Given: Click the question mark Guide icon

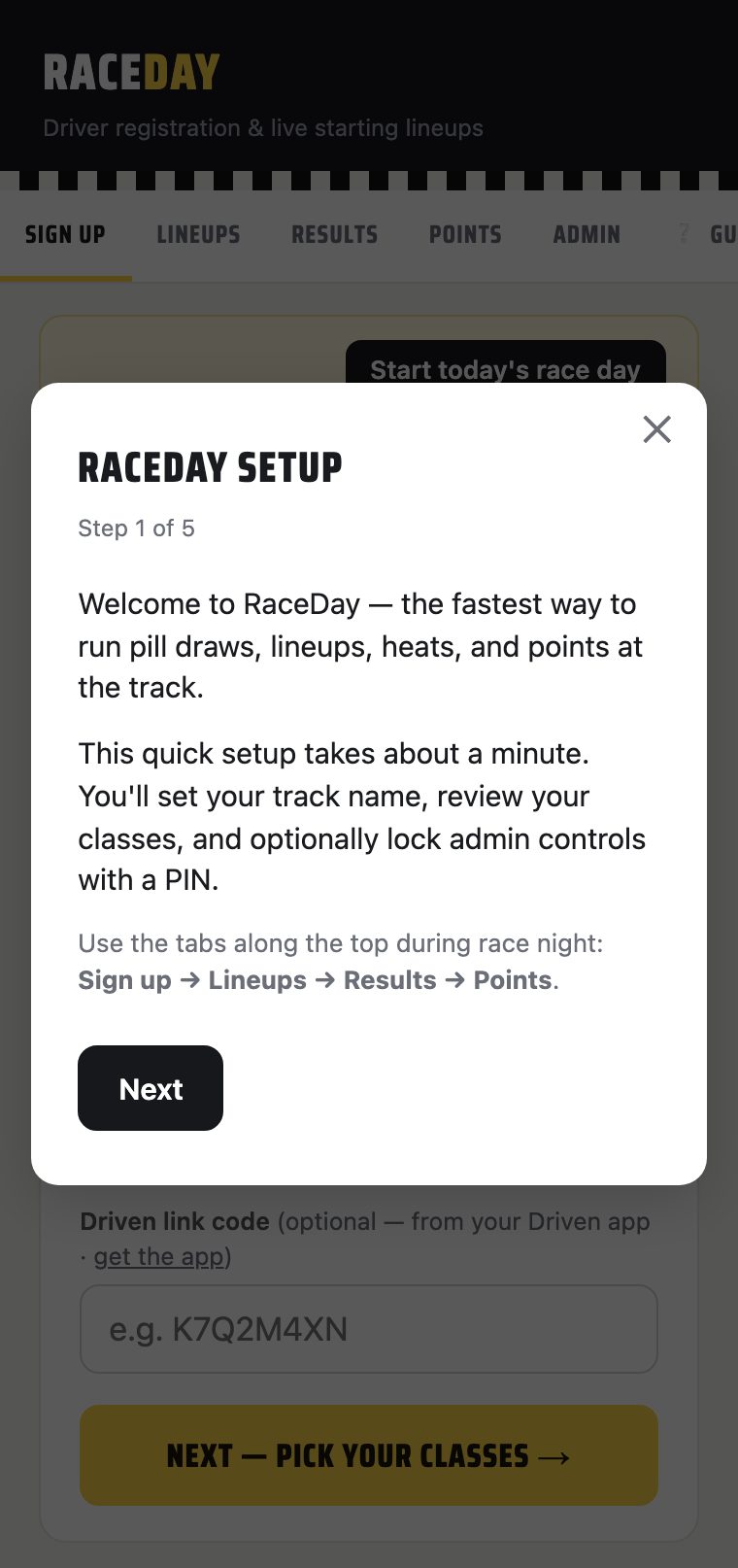Looking at the screenshot, I should [685, 233].
